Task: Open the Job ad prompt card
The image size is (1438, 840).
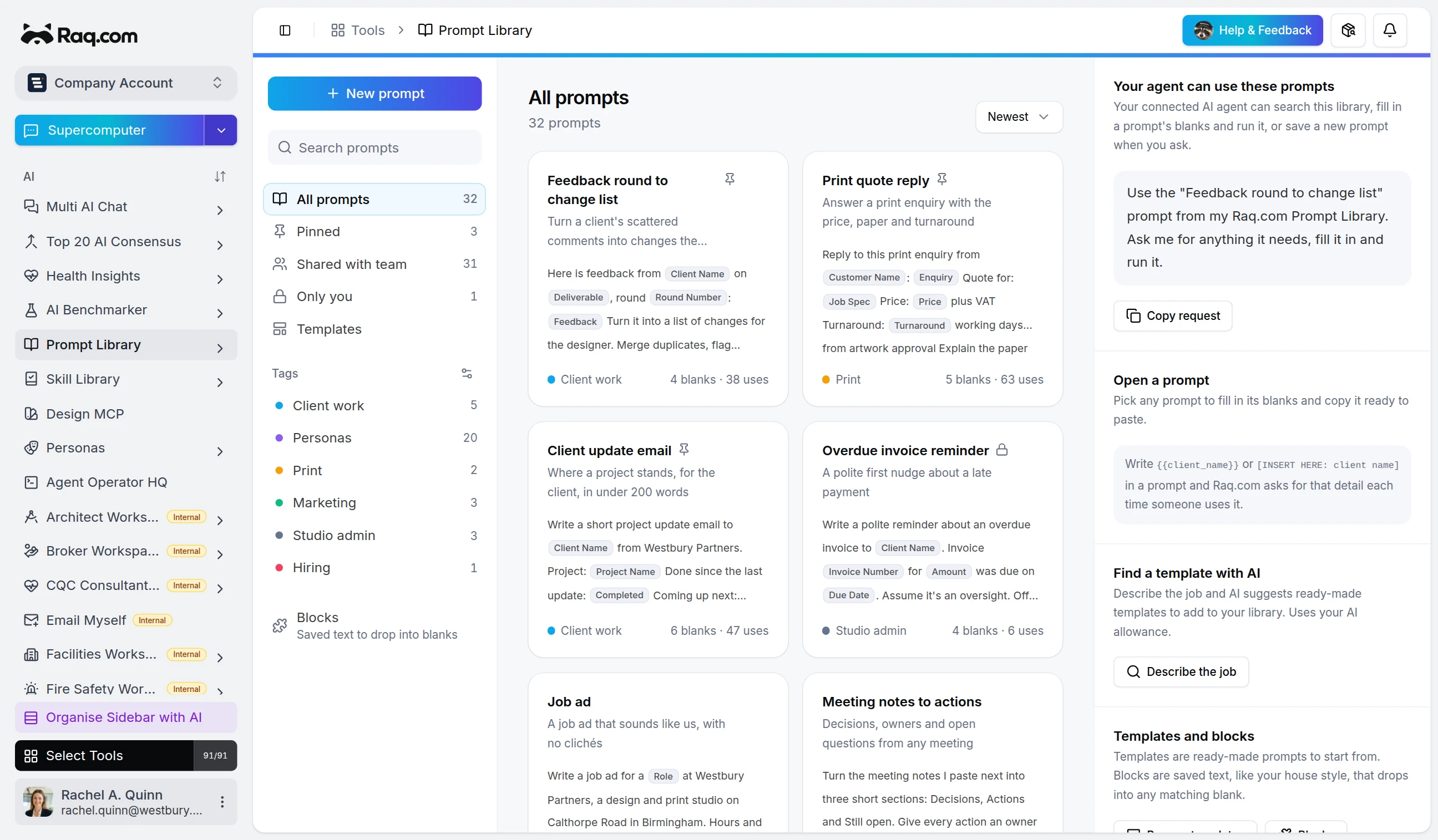Action: 658,753
